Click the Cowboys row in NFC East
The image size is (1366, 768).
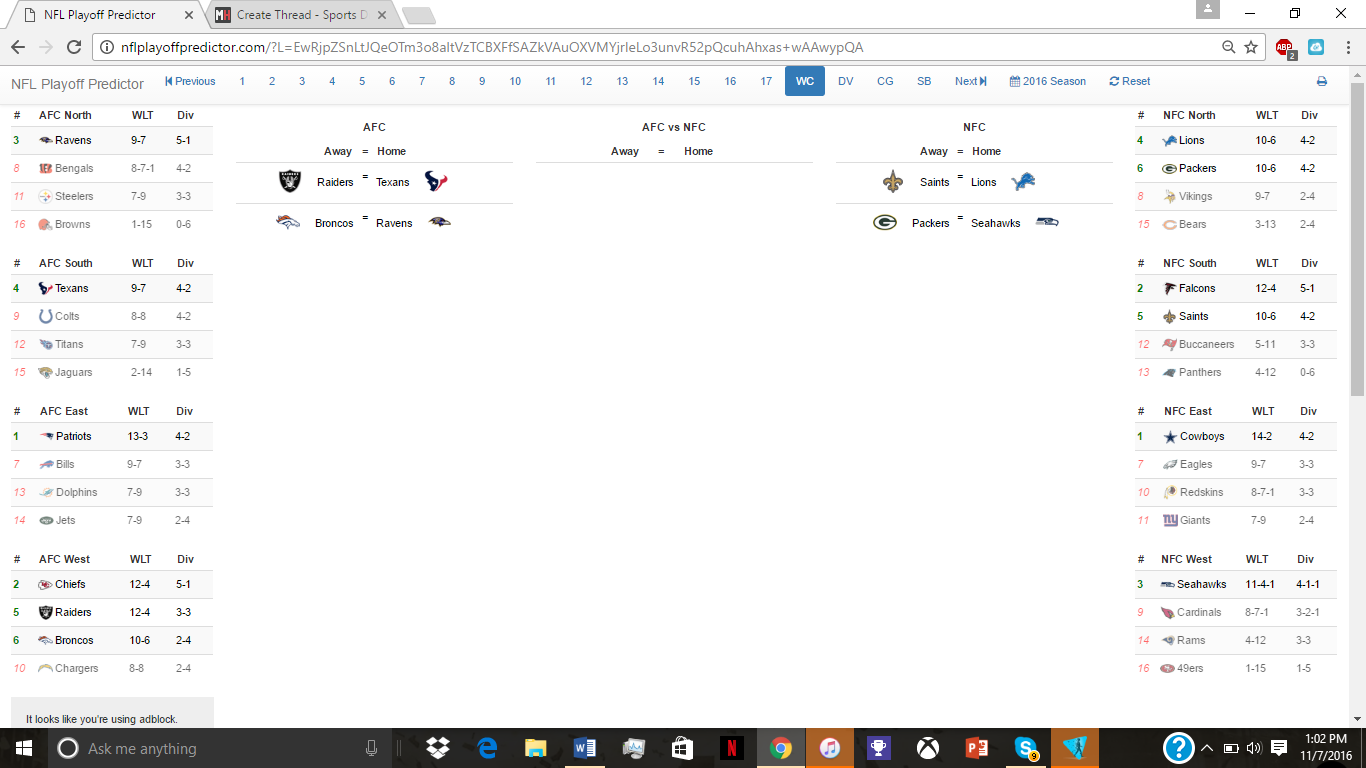tap(1236, 436)
